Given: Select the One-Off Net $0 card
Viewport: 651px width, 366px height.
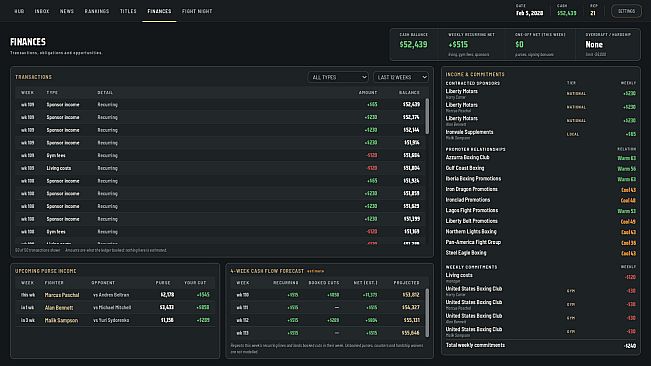Looking at the screenshot, I should click(x=540, y=44).
